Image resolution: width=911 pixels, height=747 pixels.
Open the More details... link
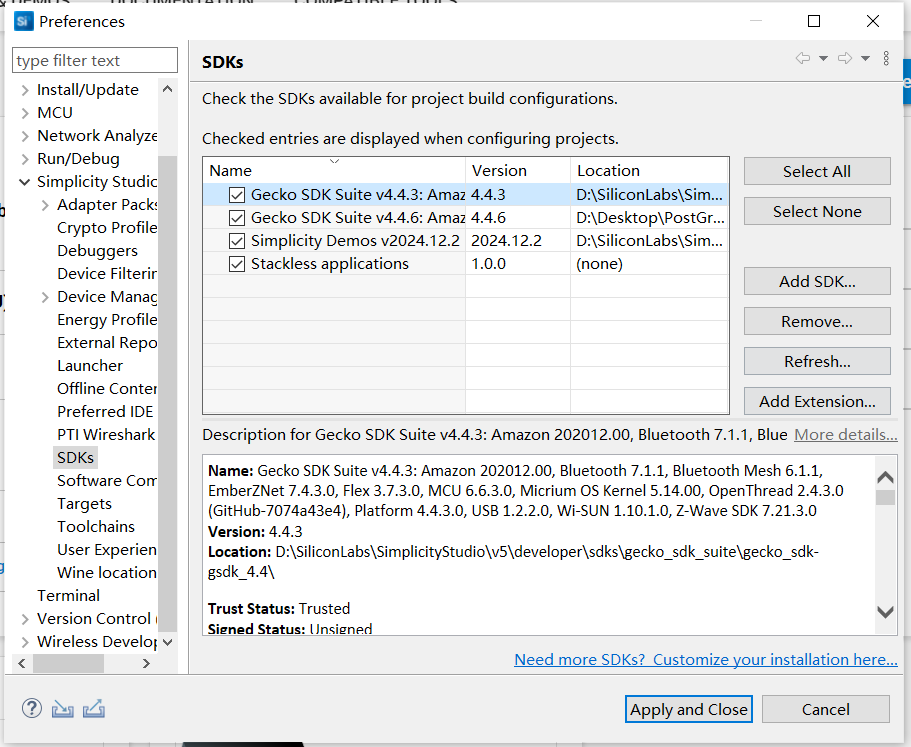845,434
